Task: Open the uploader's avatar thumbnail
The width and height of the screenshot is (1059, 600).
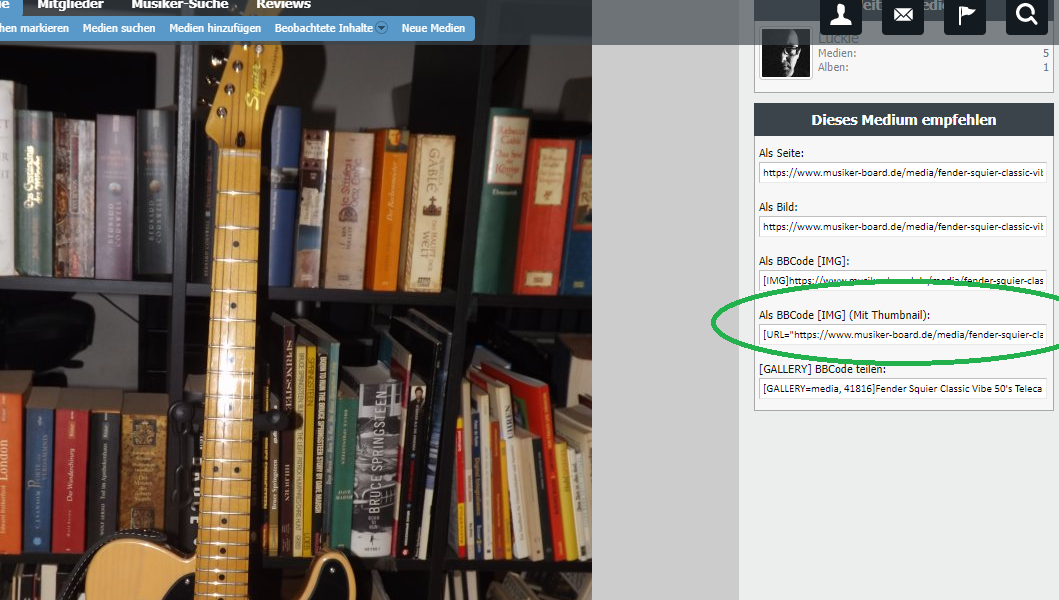Action: pyautogui.click(x=785, y=53)
